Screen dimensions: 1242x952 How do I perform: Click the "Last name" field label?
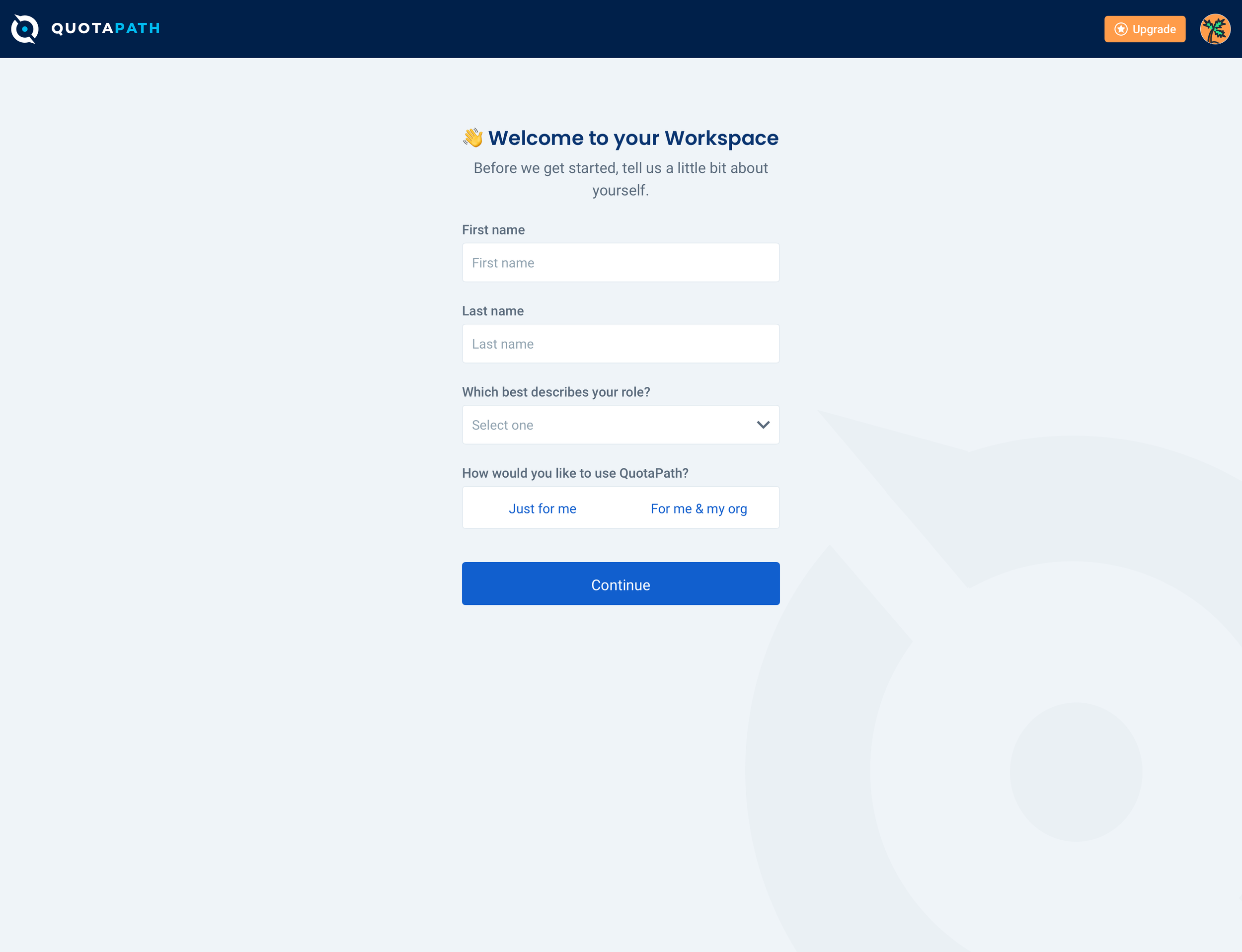pos(493,311)
